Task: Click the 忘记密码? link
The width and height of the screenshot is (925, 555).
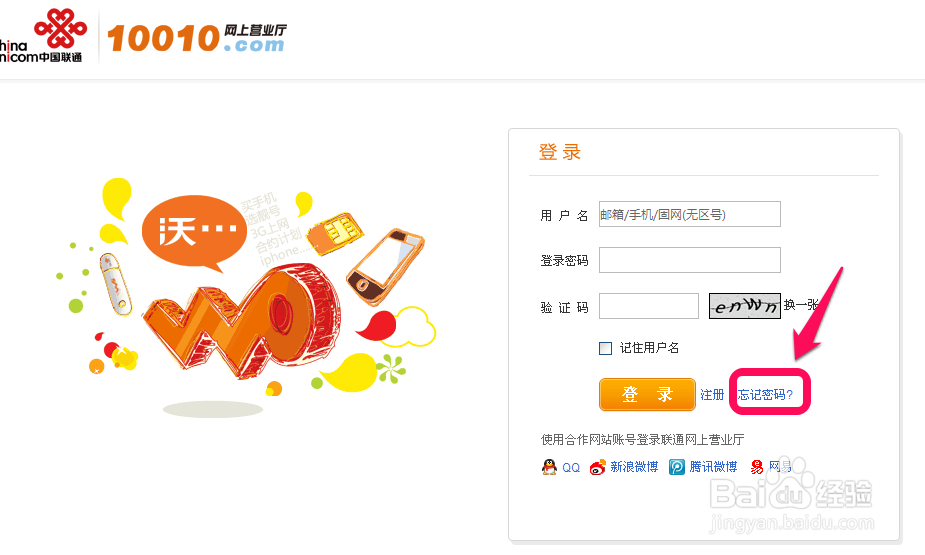Action: pyautogui.click(x=765, y=395)
